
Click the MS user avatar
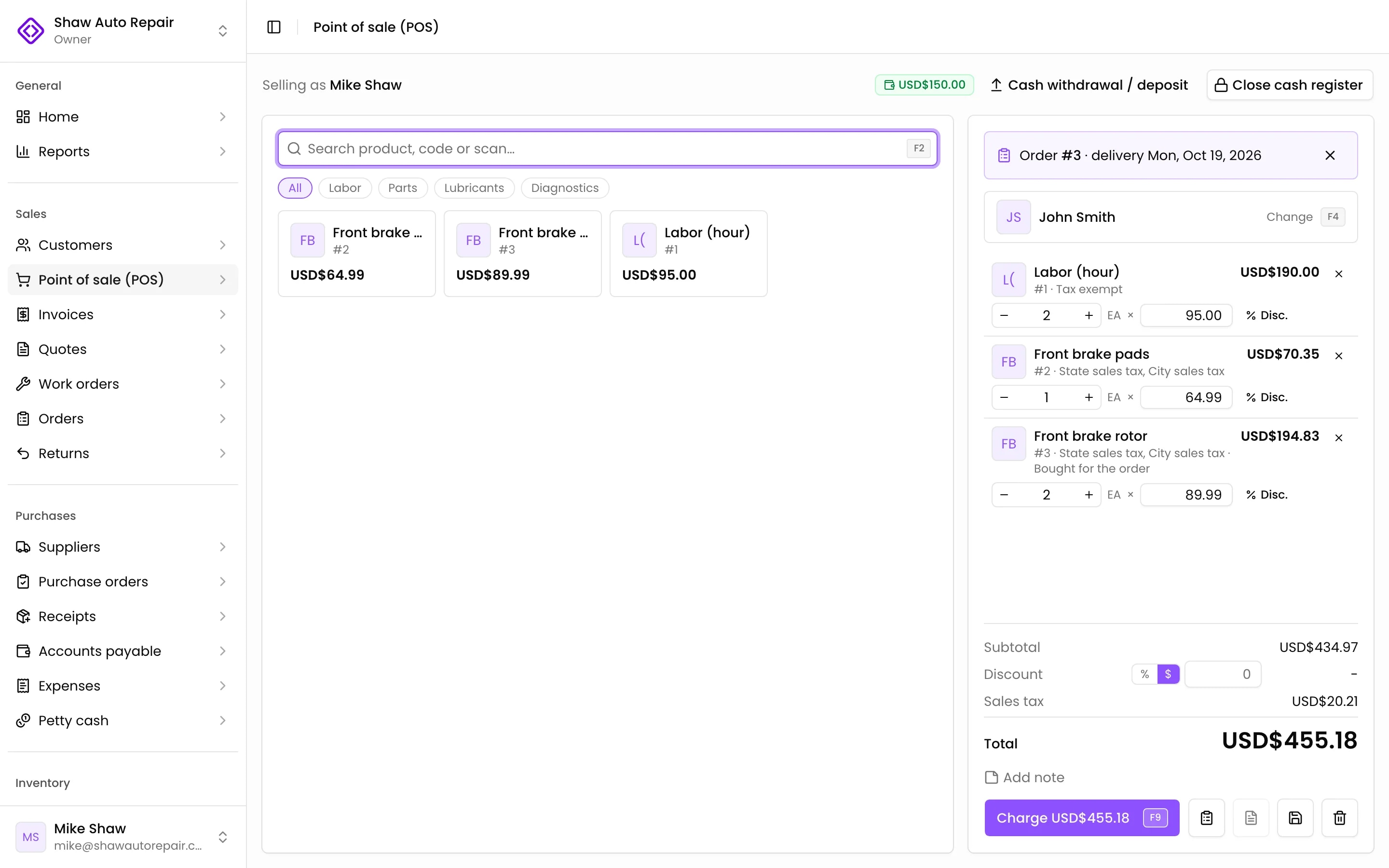30,837
